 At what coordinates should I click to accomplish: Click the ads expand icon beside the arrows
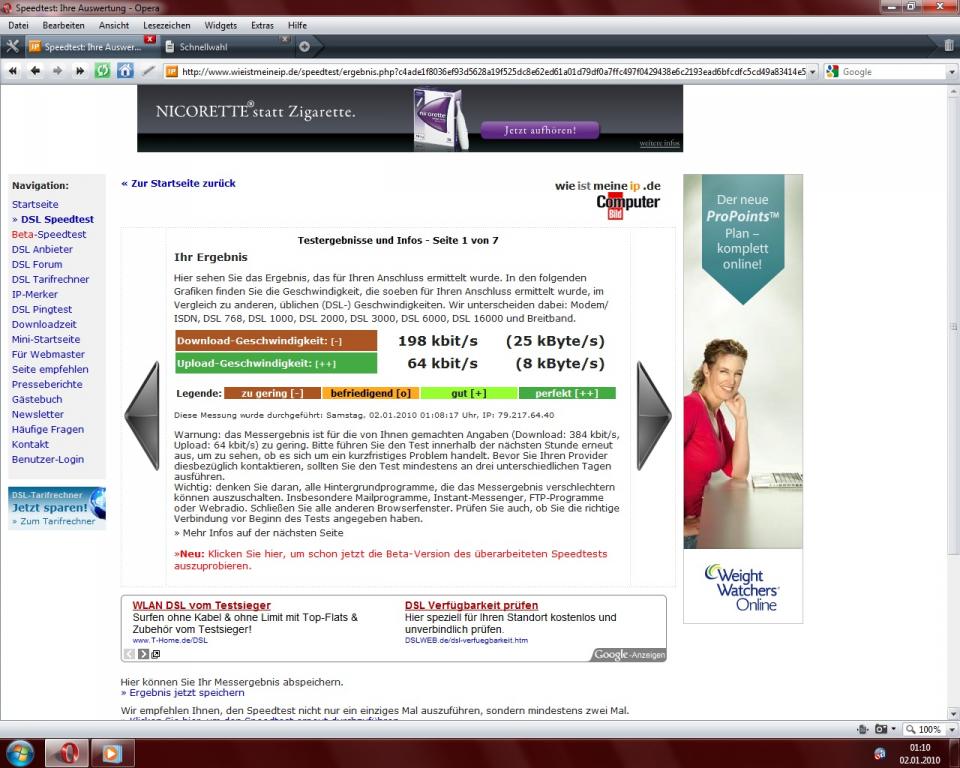[156, 654]
